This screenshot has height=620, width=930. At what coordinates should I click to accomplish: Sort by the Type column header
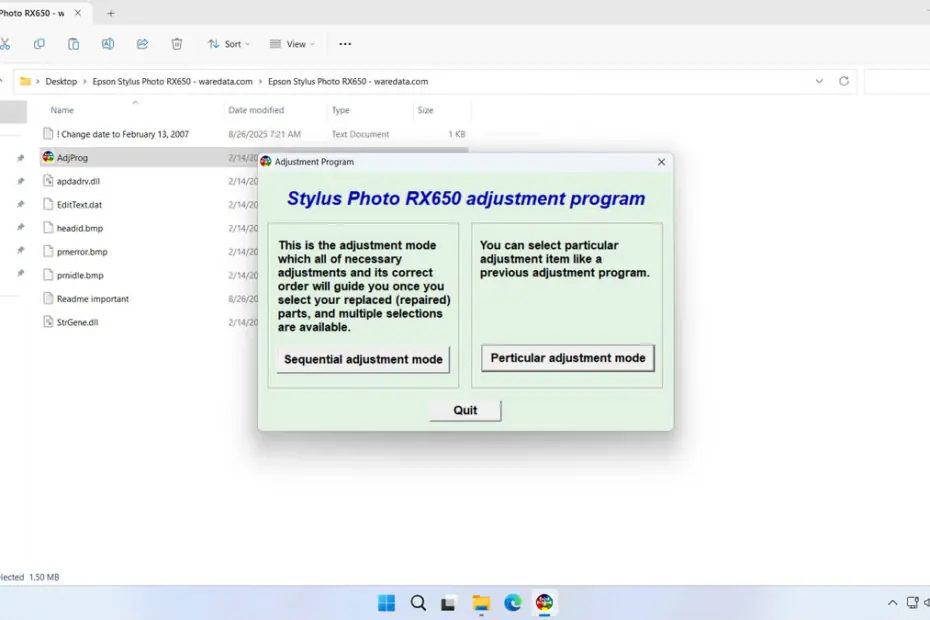[340, 110]
